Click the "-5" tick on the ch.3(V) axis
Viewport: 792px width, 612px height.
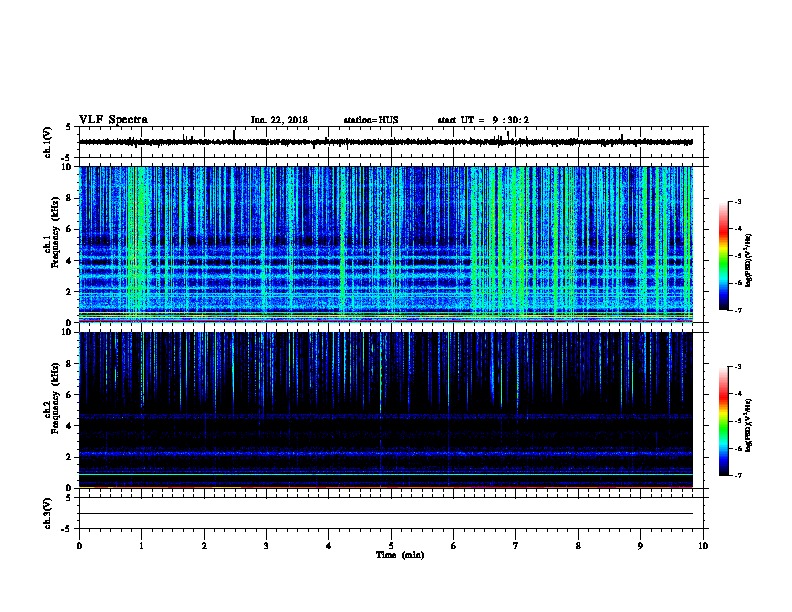[67, 529]
